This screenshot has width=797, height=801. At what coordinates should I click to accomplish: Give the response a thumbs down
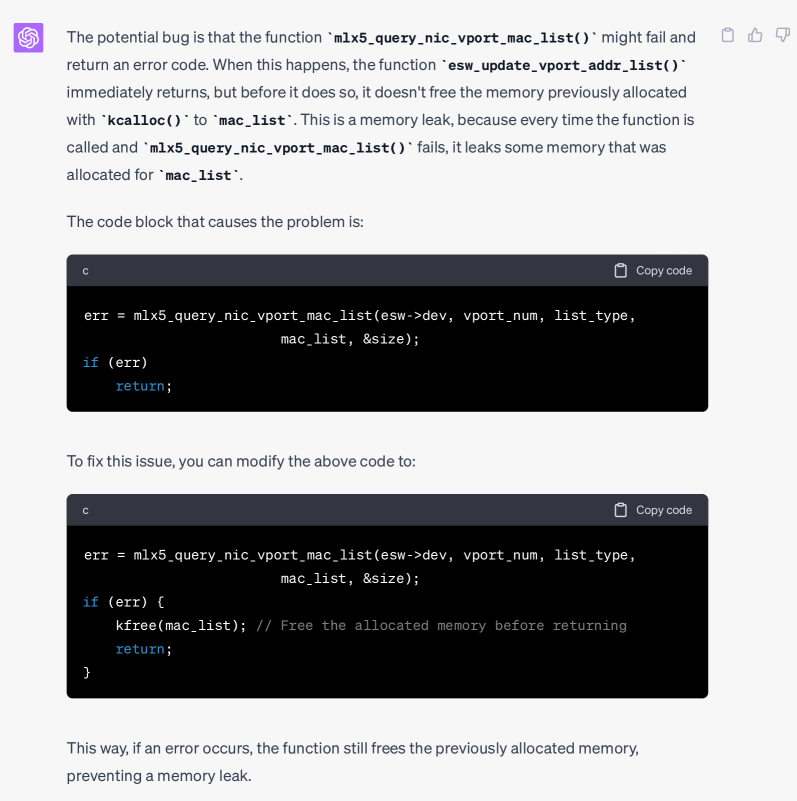coord(783,35)
